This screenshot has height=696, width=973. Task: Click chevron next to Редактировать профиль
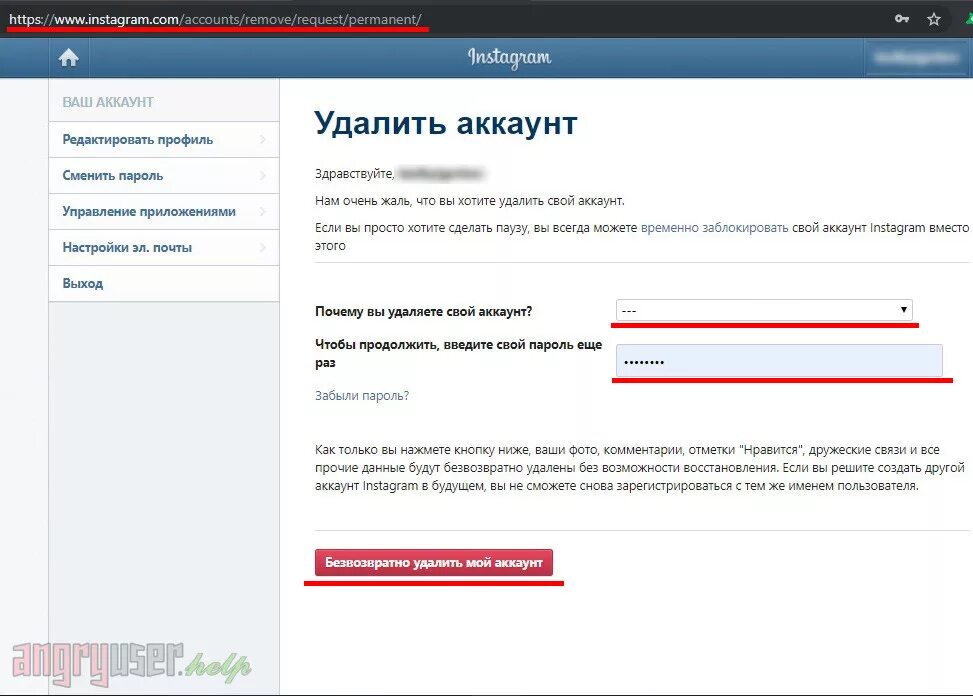coord(263,140)
